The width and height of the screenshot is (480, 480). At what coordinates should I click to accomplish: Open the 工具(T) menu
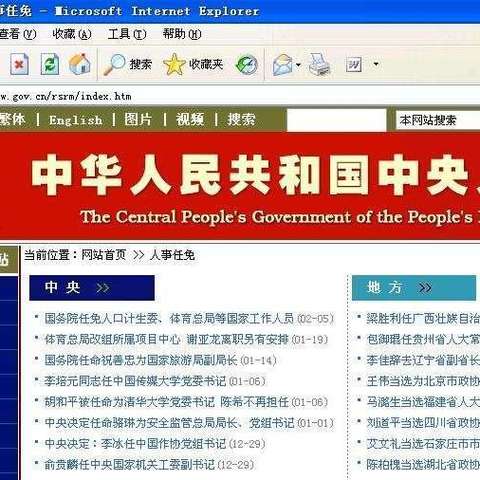[127, 34]
